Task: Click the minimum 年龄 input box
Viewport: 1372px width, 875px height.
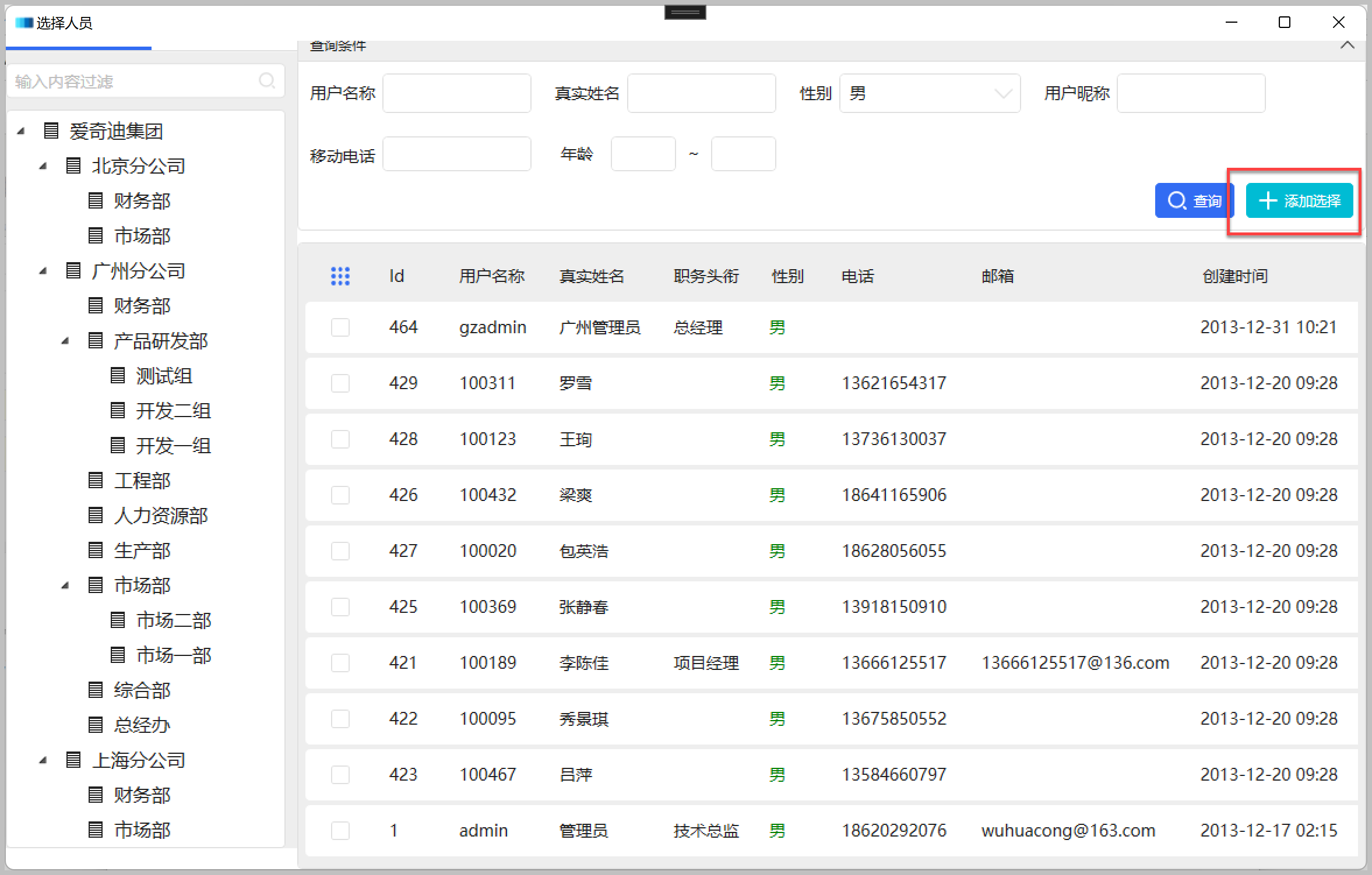Action: pyautogui.click(x=643, y=154)
